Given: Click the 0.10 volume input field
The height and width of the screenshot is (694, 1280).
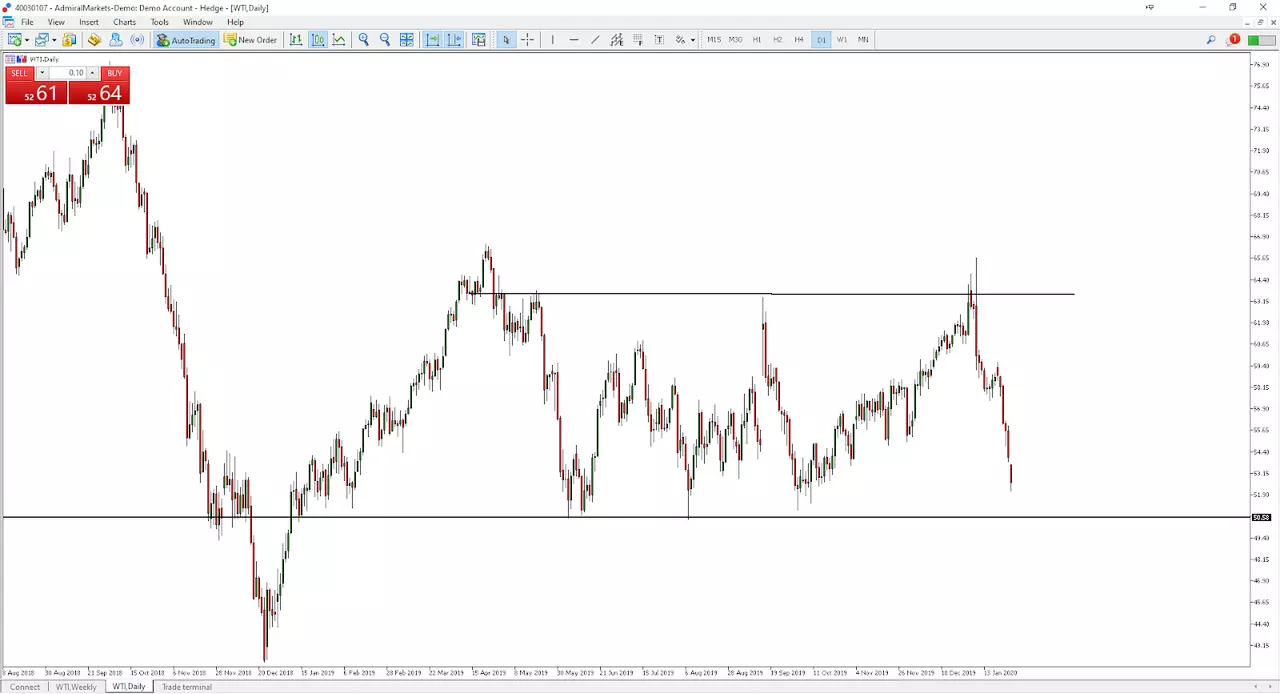Looking at the screenshot, I should point(67,73).
